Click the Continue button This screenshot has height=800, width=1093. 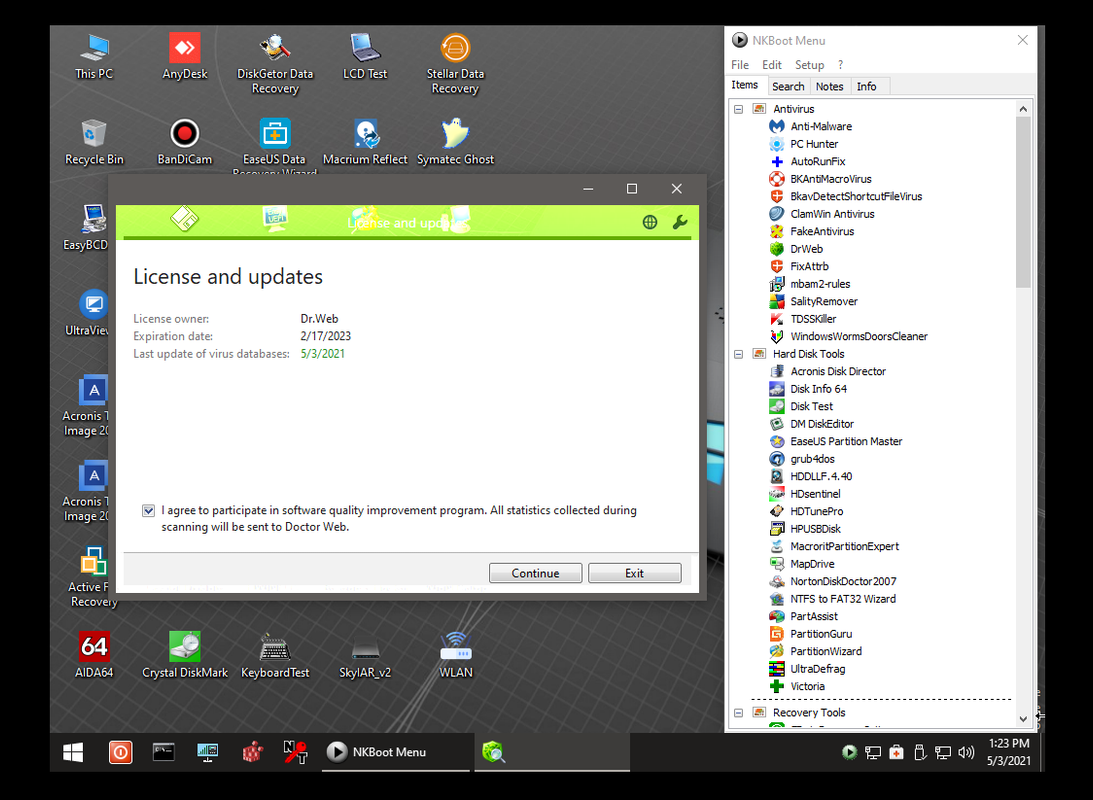pyautogui.click(x=535, y=573)
